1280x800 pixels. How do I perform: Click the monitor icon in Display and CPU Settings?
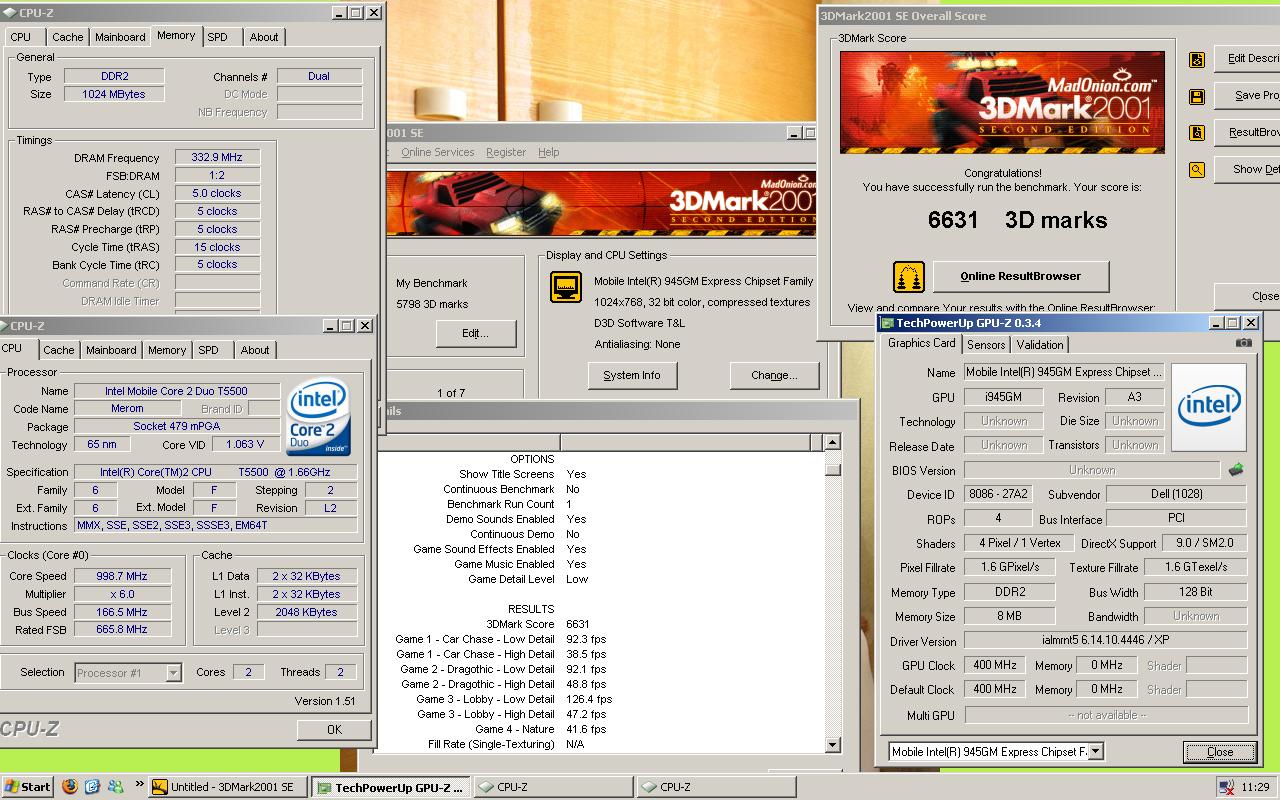point(566,287)
